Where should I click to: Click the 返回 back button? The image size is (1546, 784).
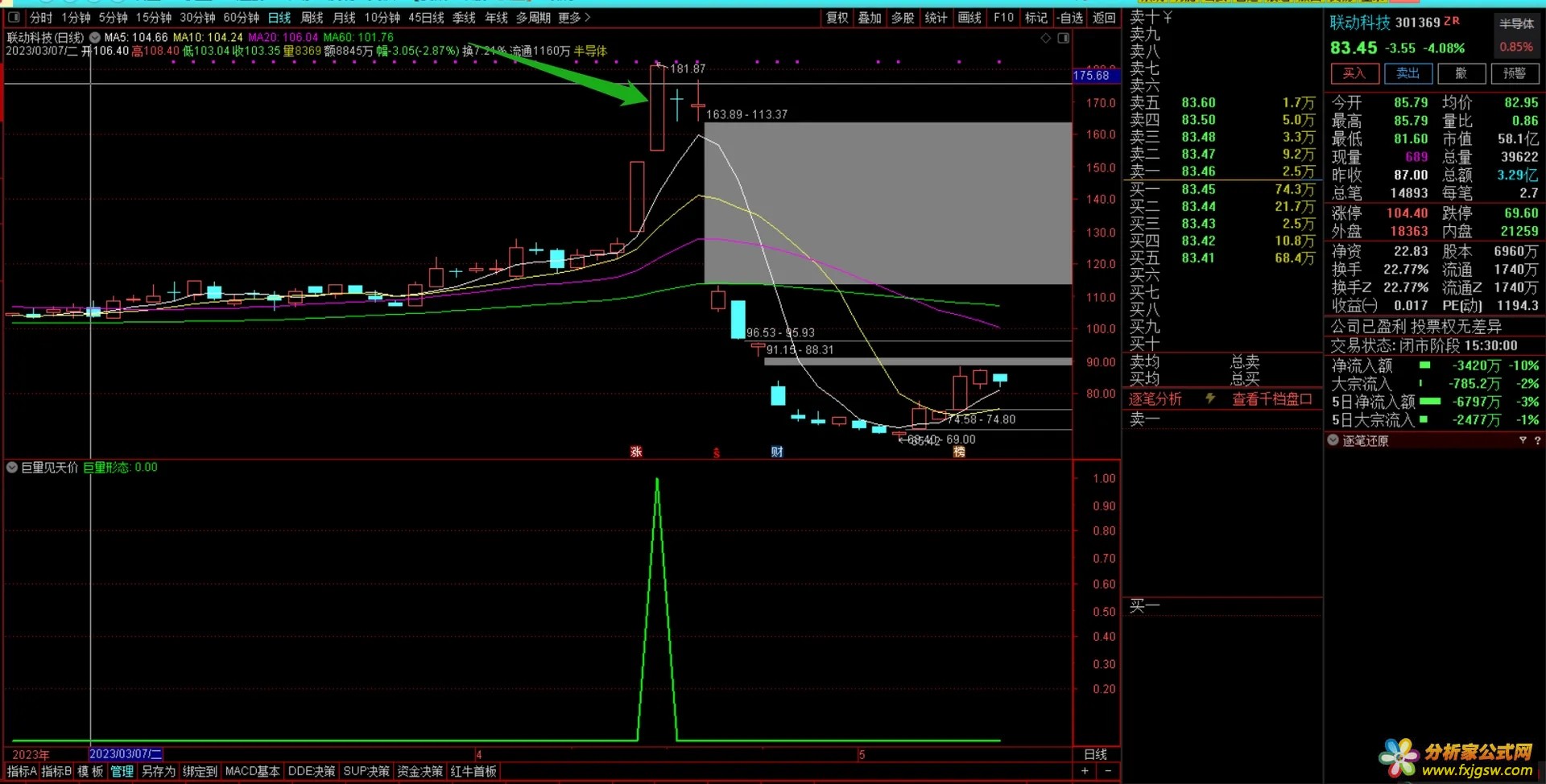[x=1104, y=18]
